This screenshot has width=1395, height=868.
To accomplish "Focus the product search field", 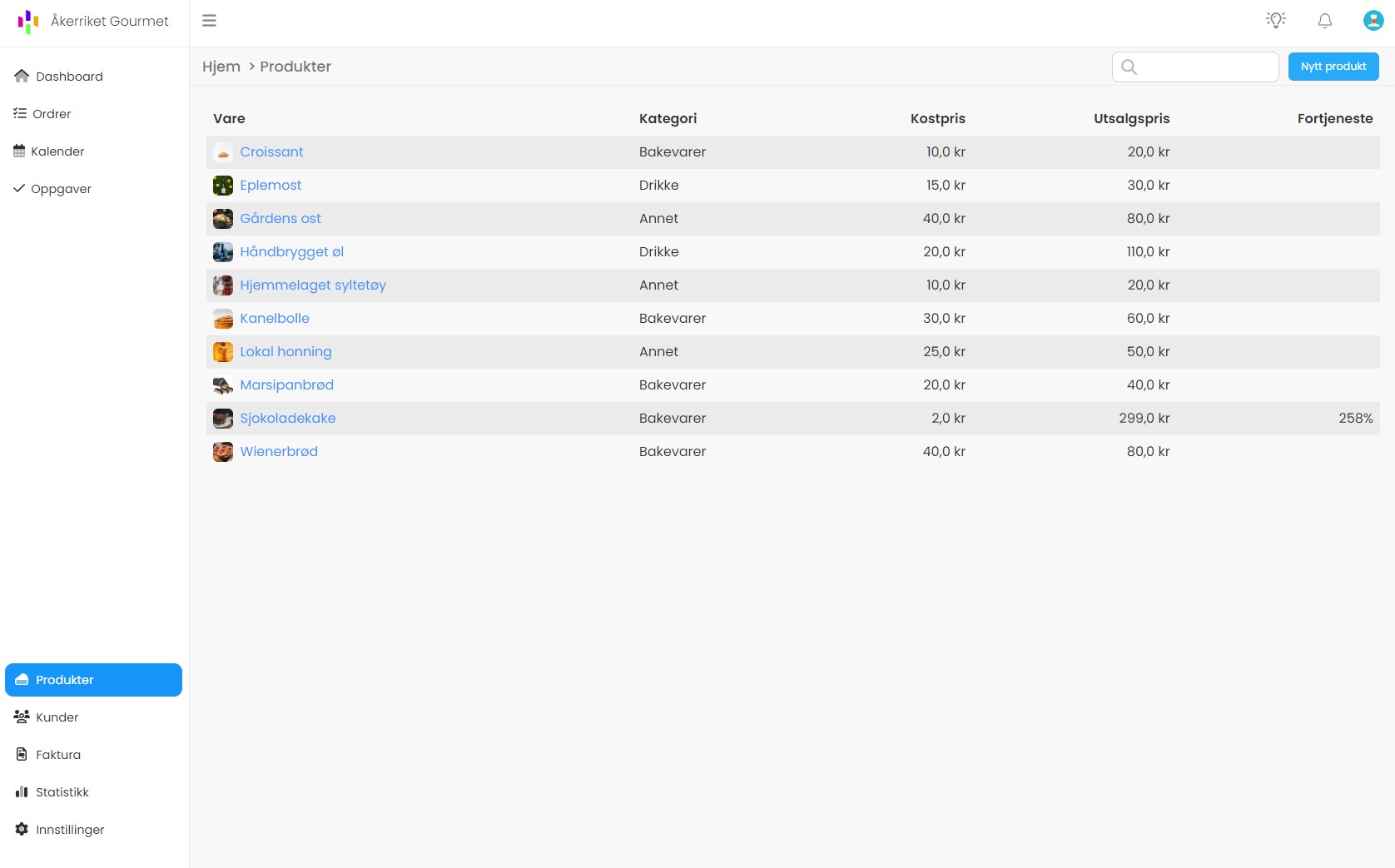I will tap(1205, 67).
